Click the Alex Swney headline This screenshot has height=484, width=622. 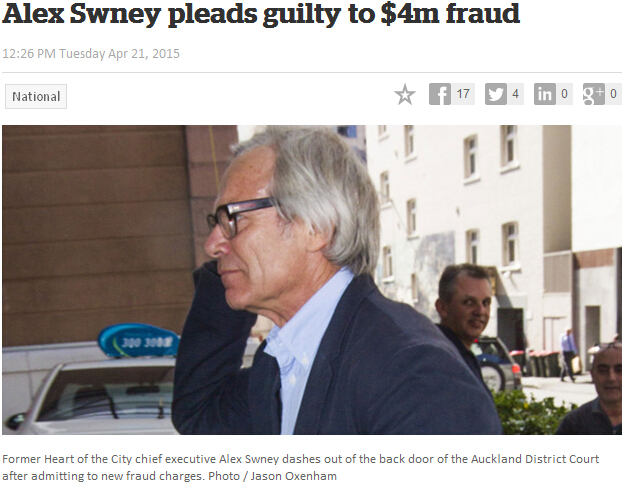(x=261, y=14)
